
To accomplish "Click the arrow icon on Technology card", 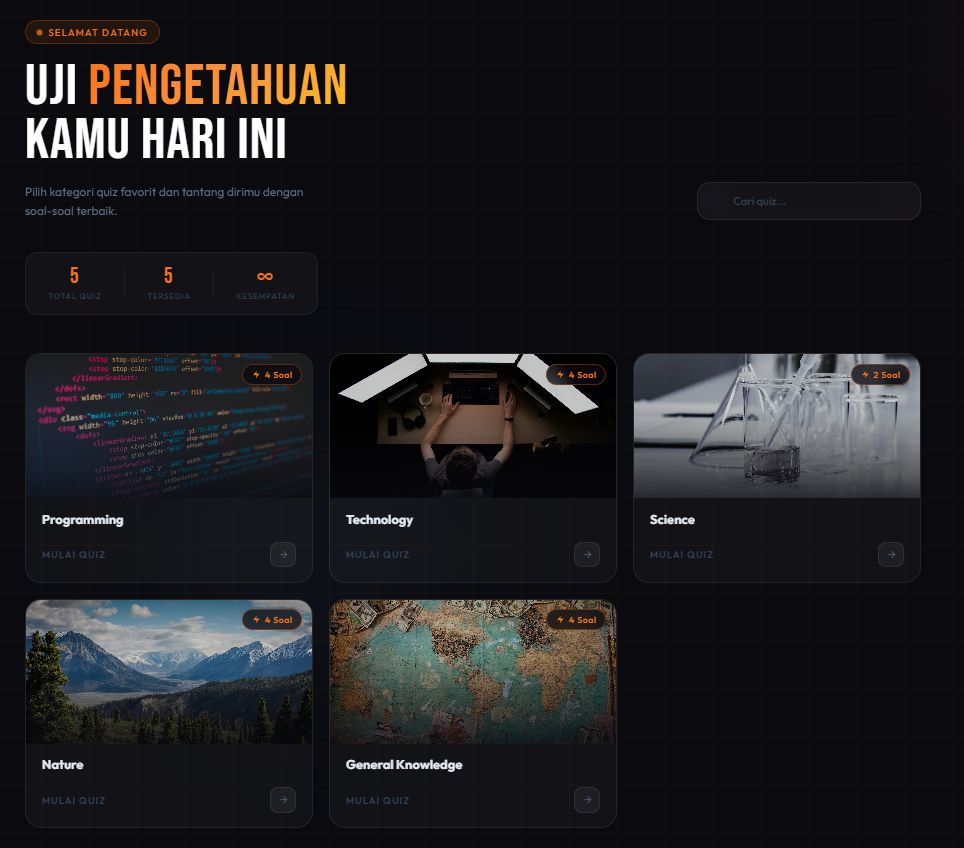I will click(587, 554).
